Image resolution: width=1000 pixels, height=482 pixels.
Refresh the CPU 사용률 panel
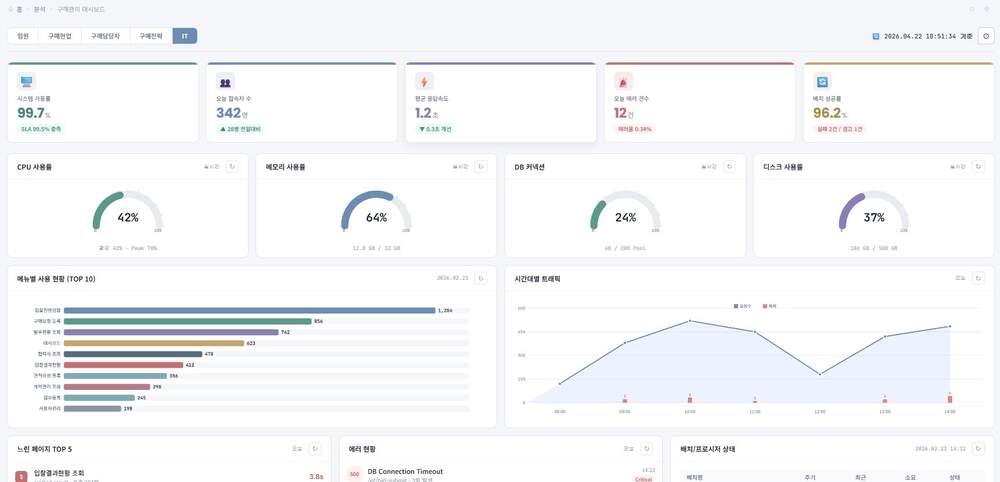[x=232, y=166]
